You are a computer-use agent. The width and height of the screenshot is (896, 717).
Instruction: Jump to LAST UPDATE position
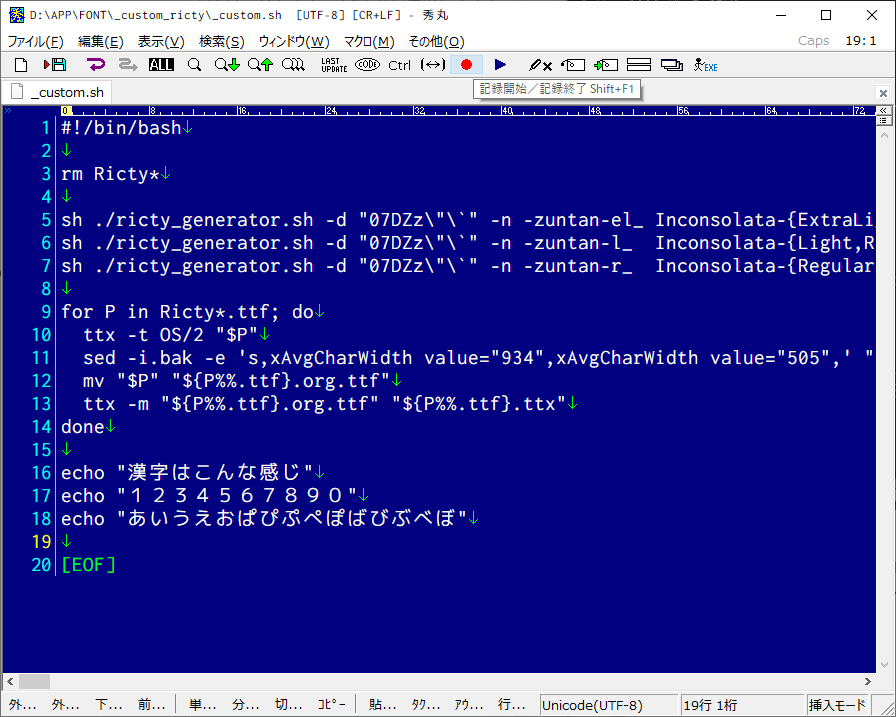[334, 65]
